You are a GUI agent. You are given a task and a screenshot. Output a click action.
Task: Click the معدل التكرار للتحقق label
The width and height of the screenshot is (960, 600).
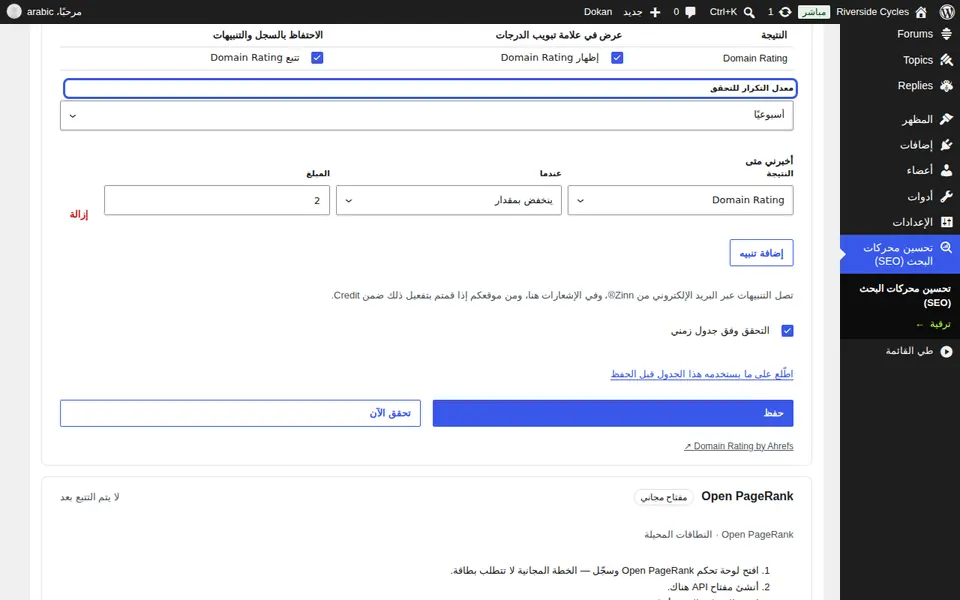(752, 88)
